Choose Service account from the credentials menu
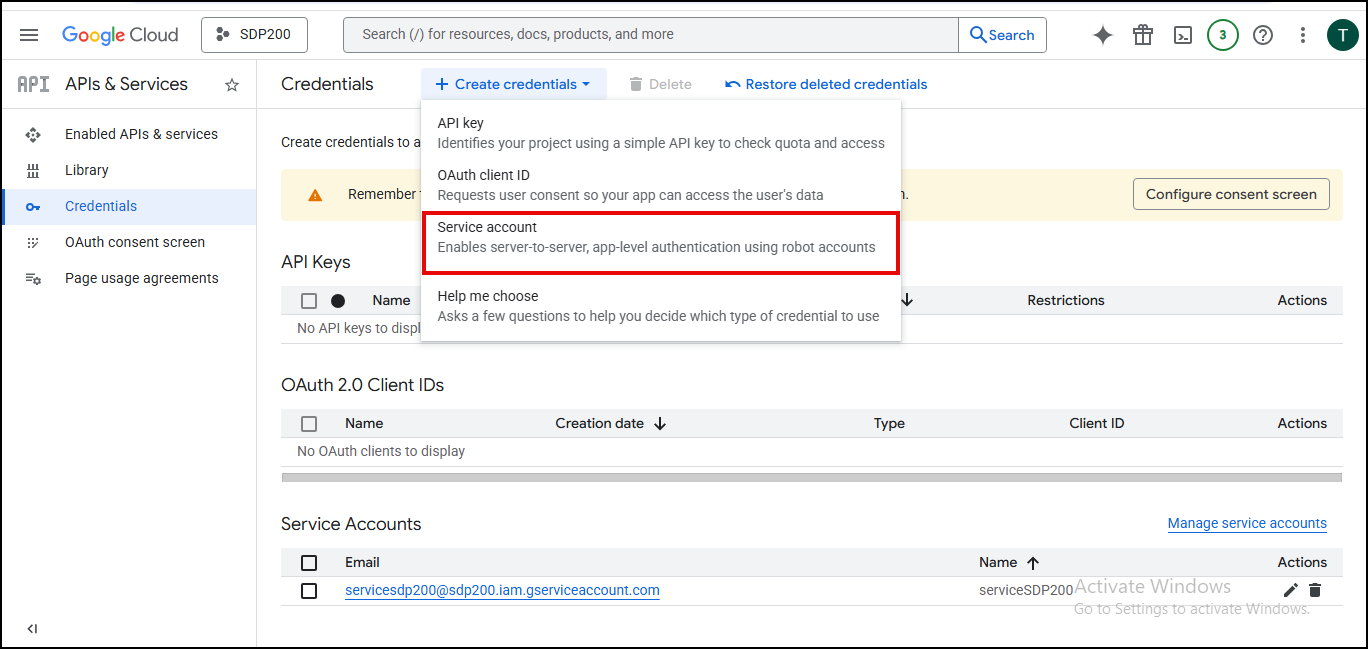 [660, 237]
